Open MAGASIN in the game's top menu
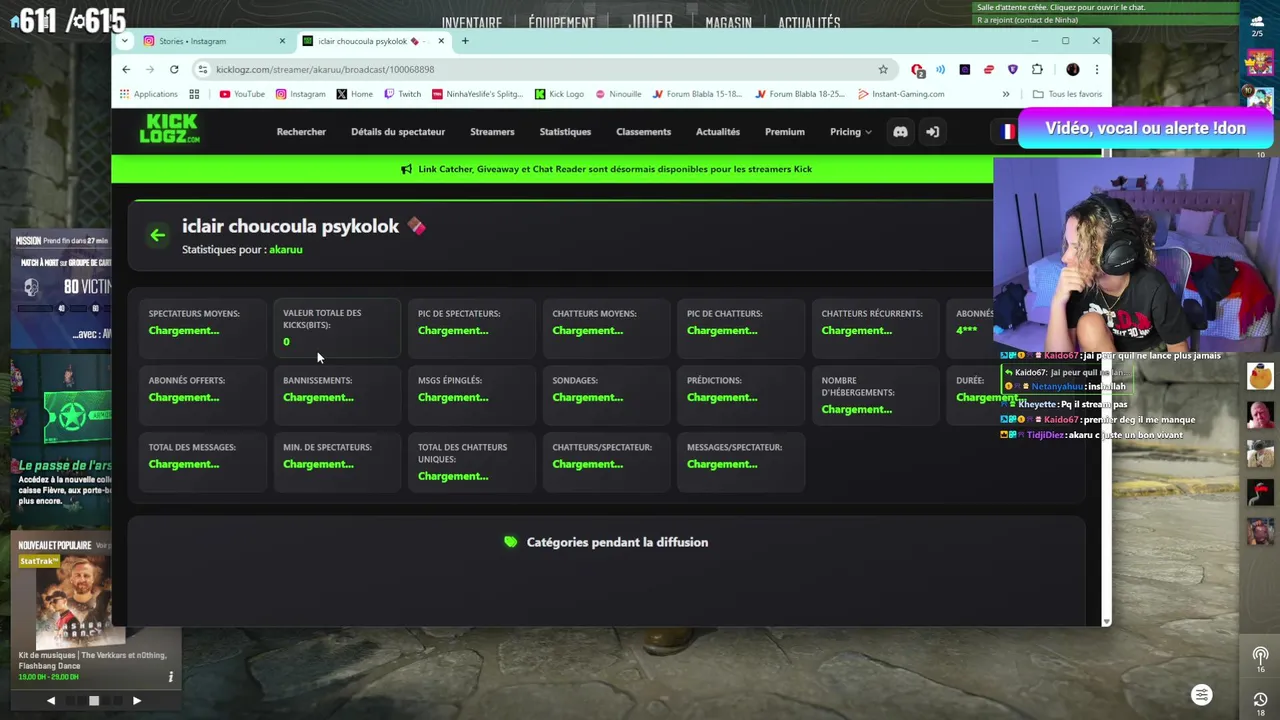 (728, 22)
